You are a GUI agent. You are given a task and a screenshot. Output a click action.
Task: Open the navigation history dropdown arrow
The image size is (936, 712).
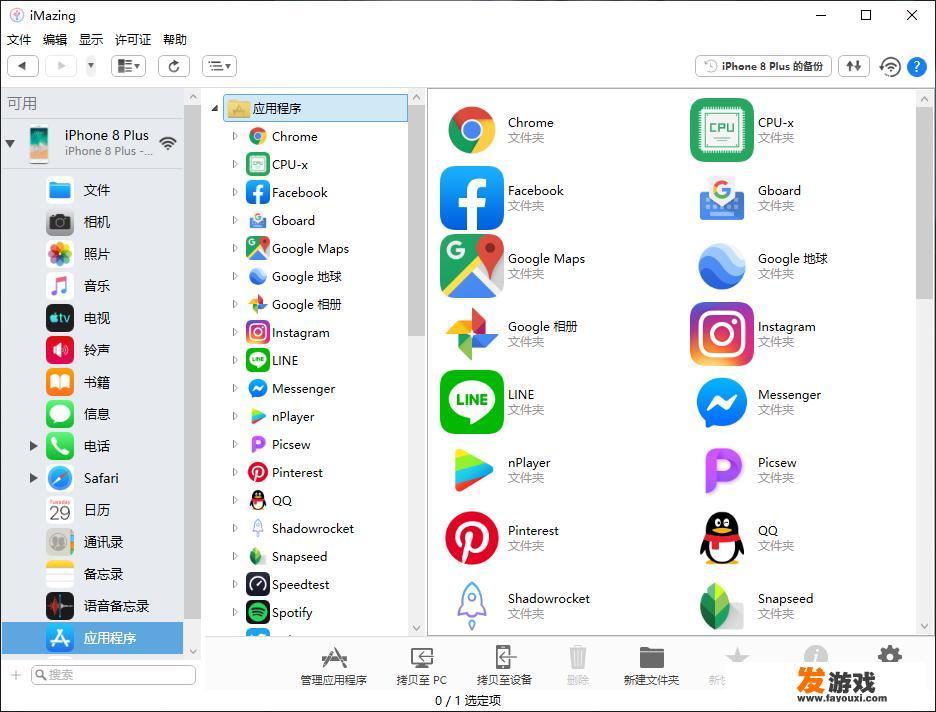[91, 66]
